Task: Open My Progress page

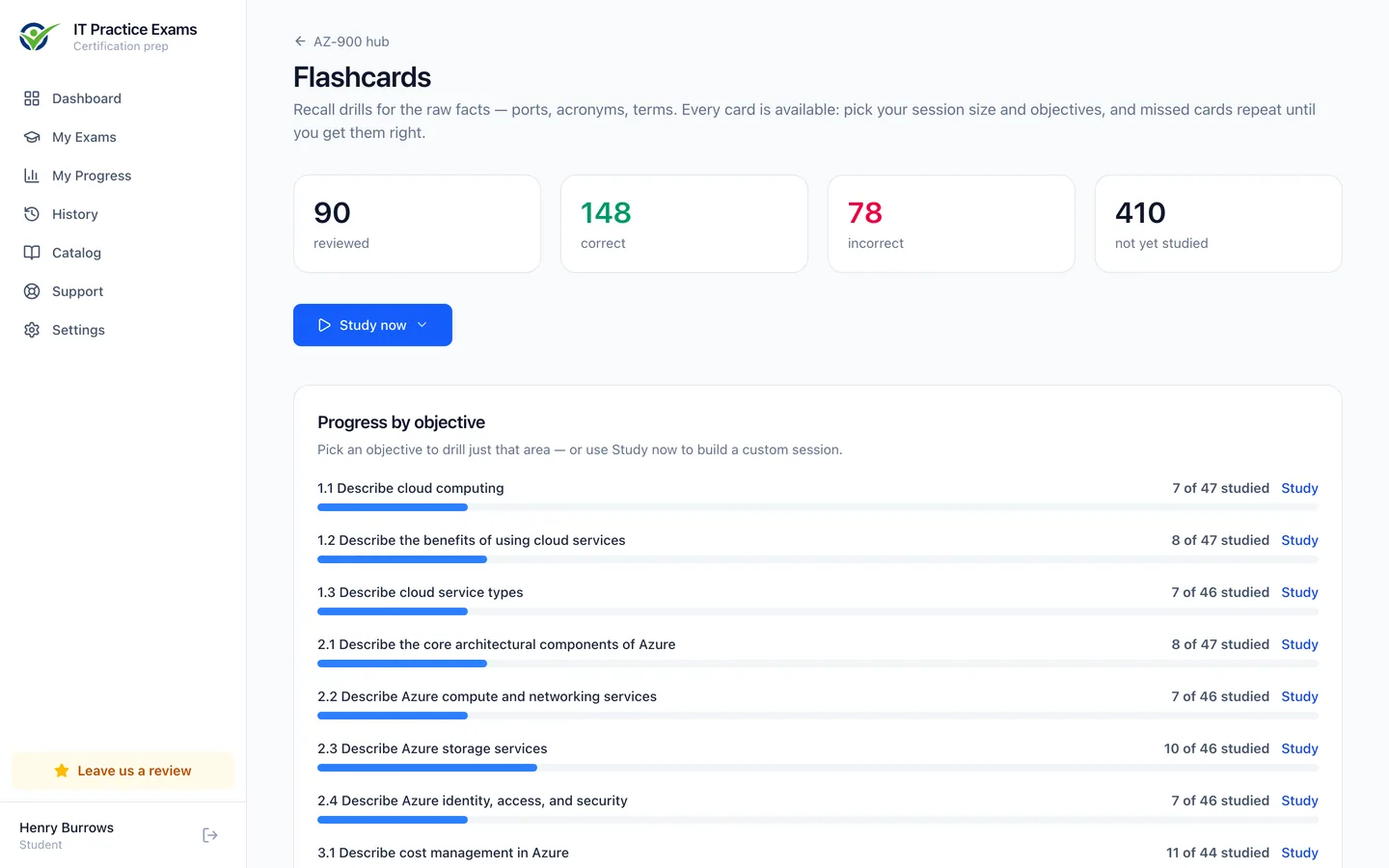Action: 123,176
